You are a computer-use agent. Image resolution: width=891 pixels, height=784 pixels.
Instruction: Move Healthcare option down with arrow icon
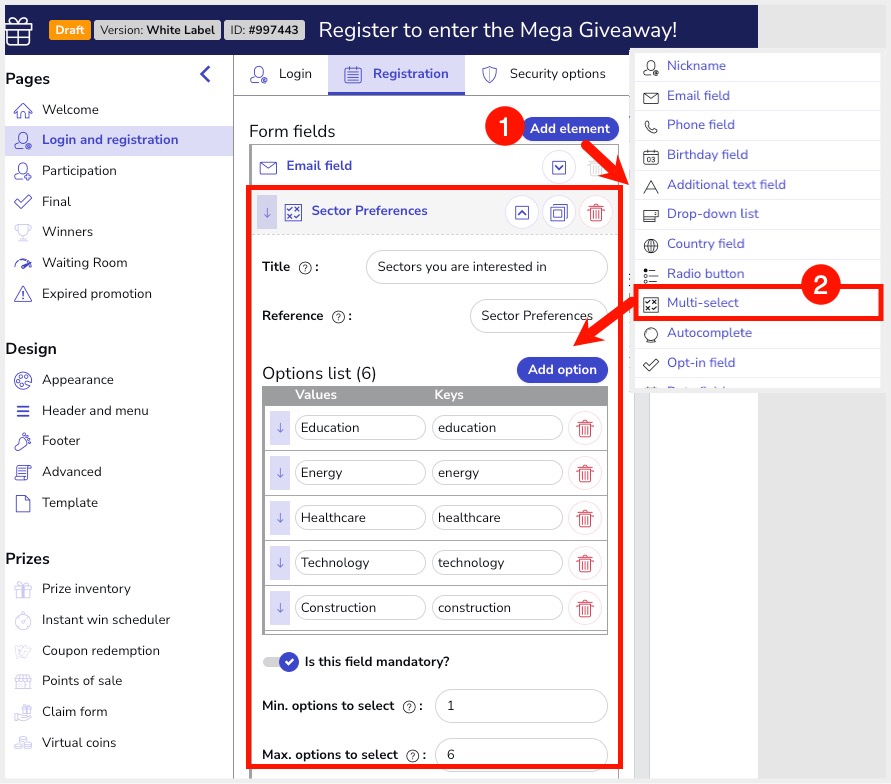280,518
